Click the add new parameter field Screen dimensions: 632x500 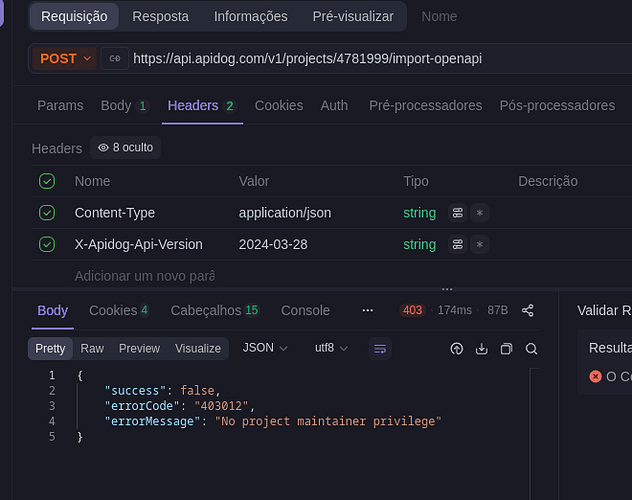[x=145, y=276]
